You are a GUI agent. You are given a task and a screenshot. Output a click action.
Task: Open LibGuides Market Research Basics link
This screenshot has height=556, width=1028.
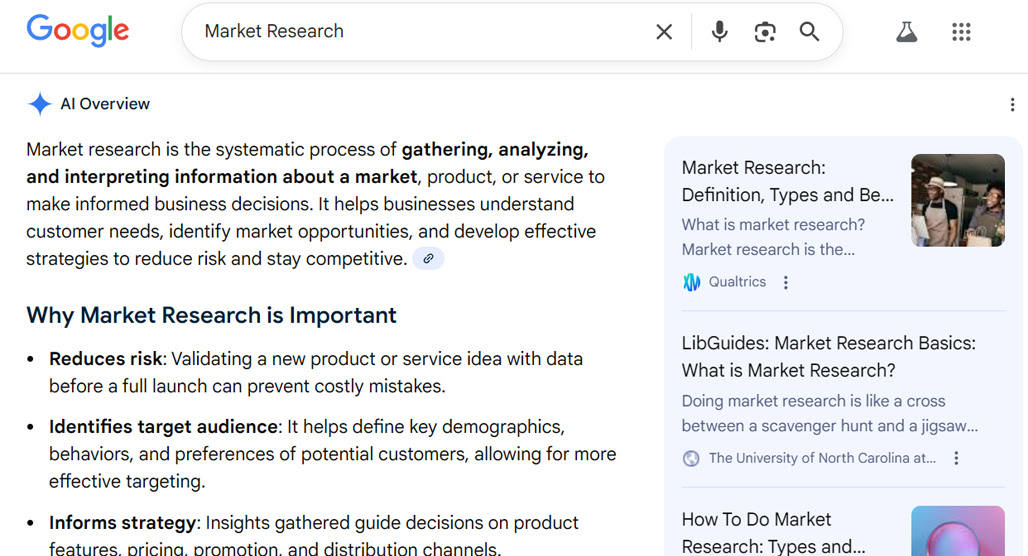829,357
